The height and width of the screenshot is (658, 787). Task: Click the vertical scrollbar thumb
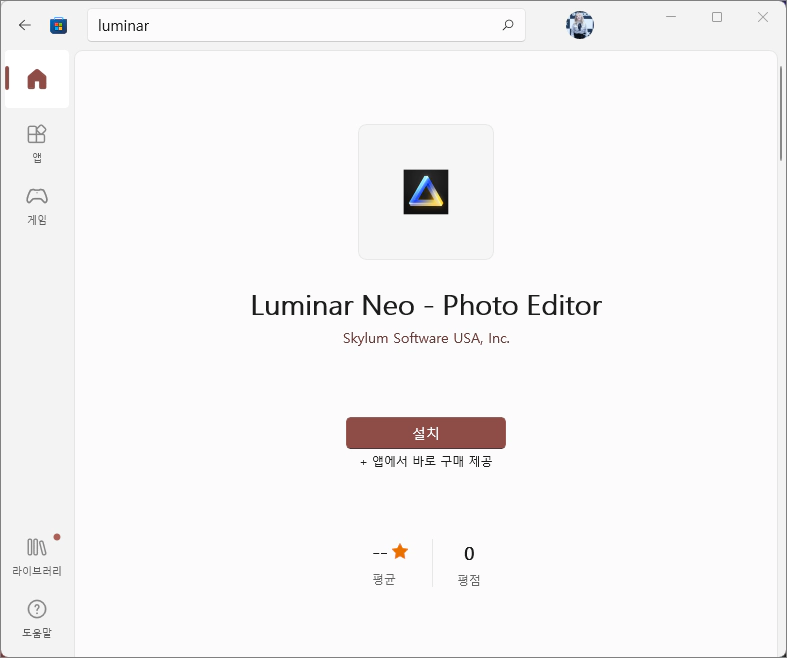(781, 113)
